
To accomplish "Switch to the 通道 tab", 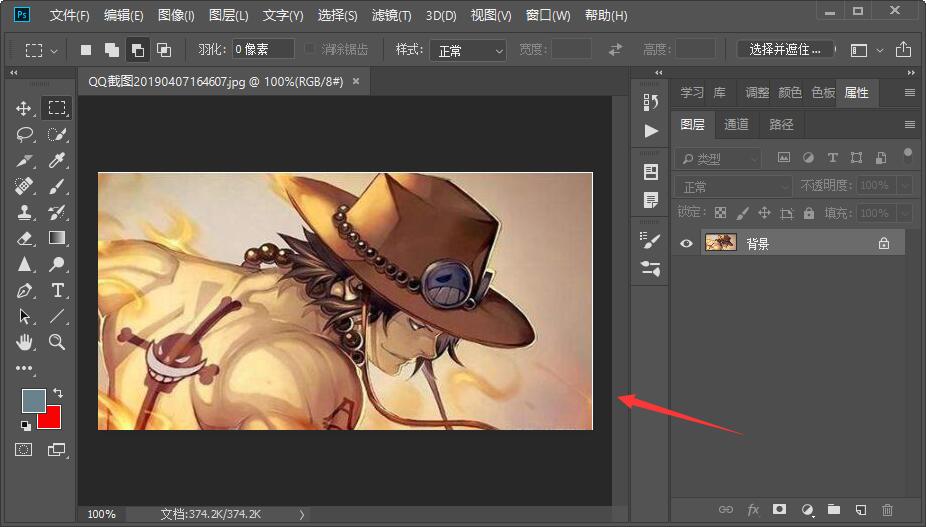I will pyautogui.click(x=736, y=124).
